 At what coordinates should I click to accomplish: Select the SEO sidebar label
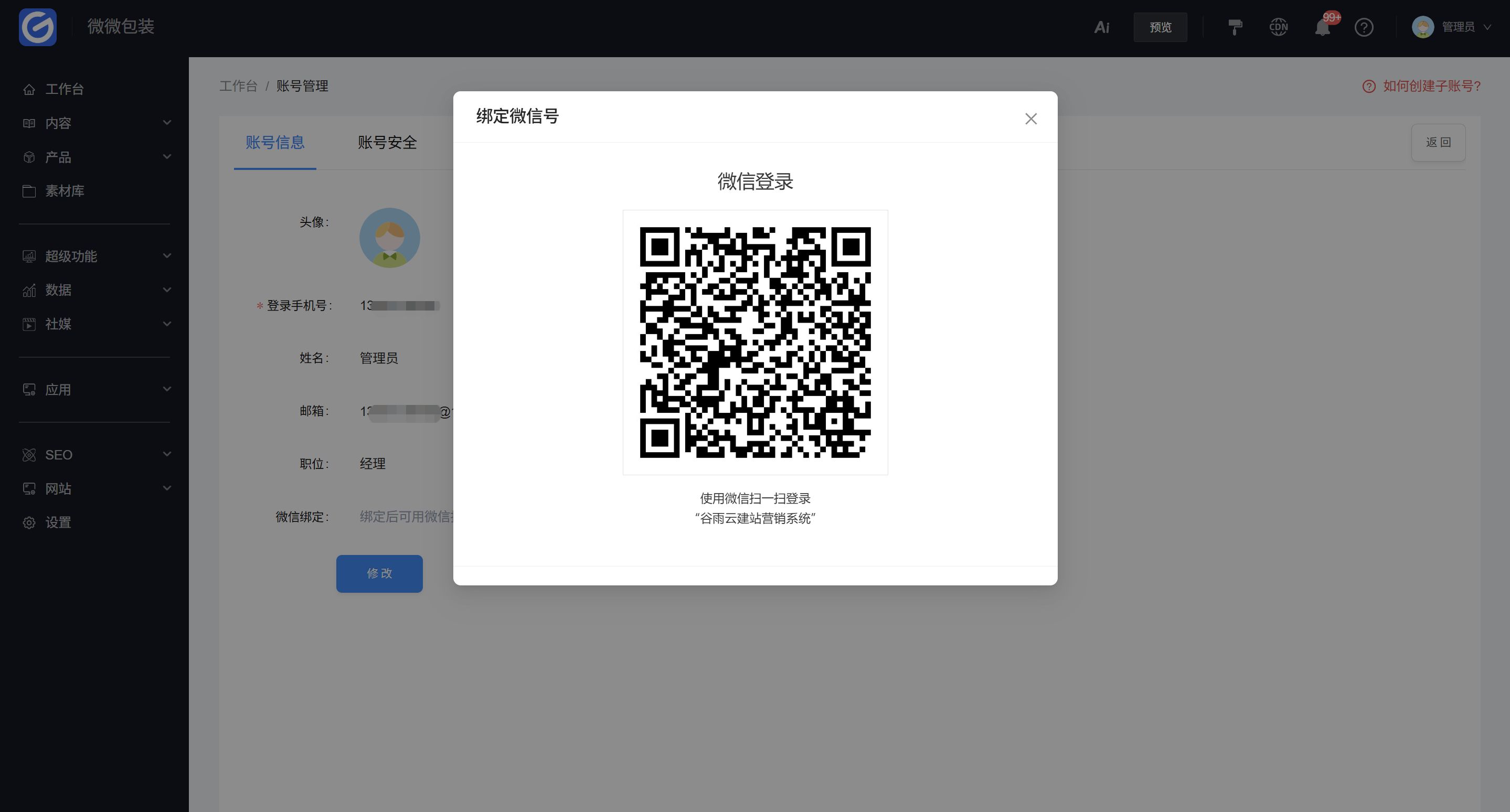click(x=59, y=455)
